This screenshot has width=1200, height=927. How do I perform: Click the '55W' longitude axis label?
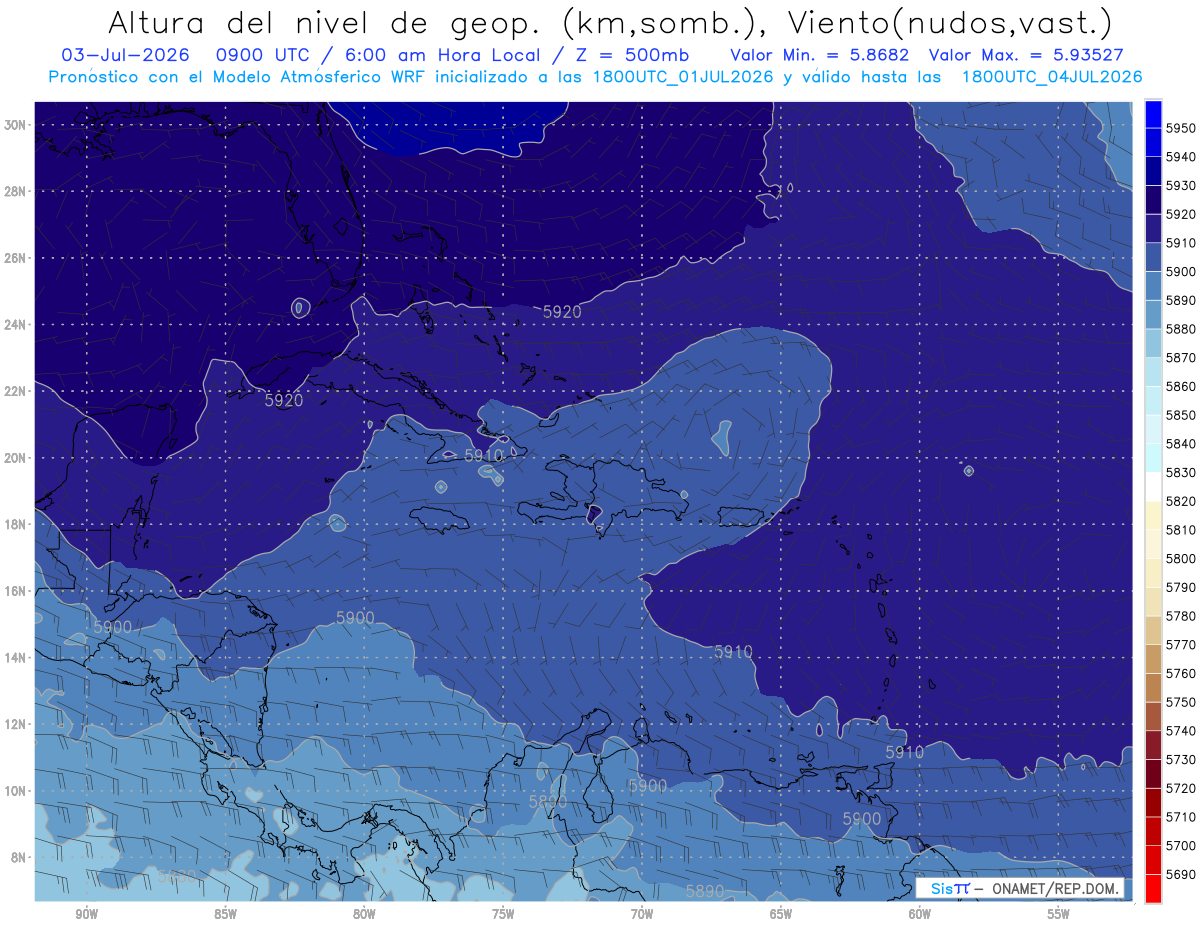(1059, 914)
